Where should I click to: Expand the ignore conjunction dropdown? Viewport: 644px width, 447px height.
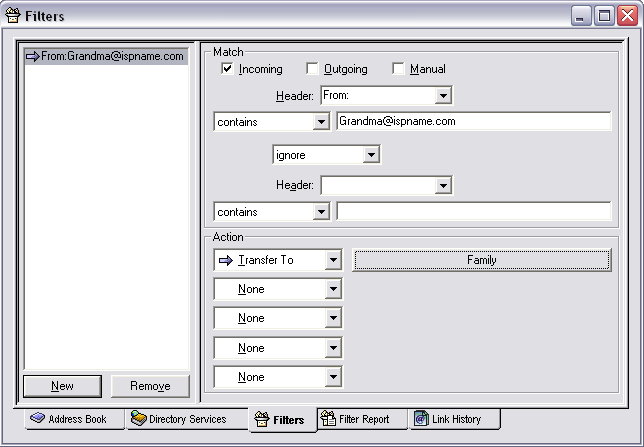click(371, 156)
